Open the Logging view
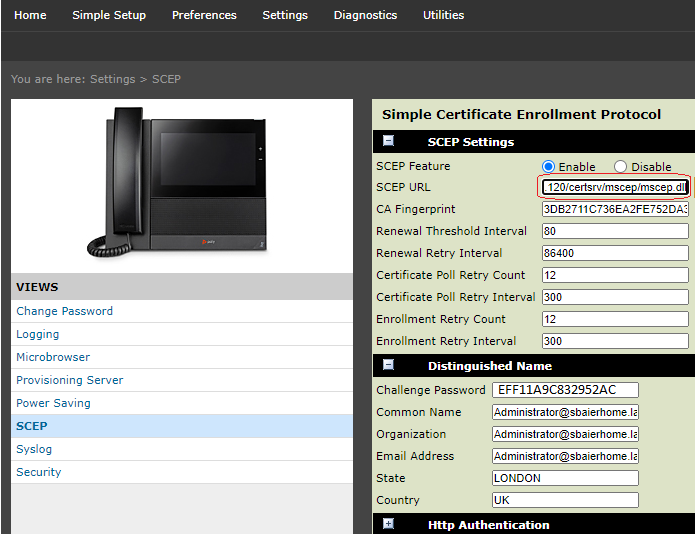Screen dimensions: 695x534 pyautogui.click(x=38, y=334)
